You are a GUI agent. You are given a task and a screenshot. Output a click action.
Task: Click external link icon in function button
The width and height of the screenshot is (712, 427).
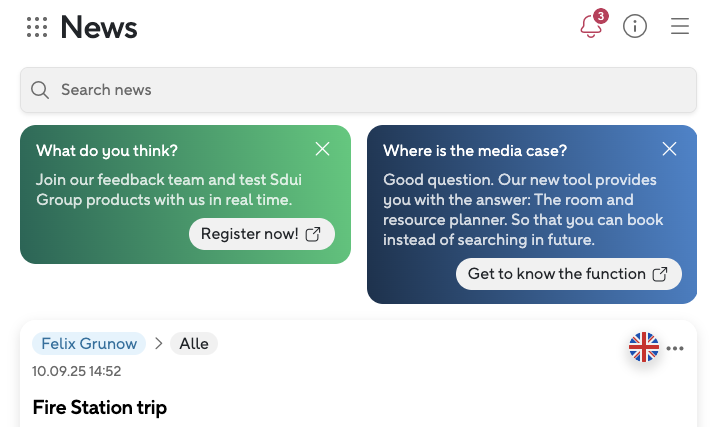660,274
